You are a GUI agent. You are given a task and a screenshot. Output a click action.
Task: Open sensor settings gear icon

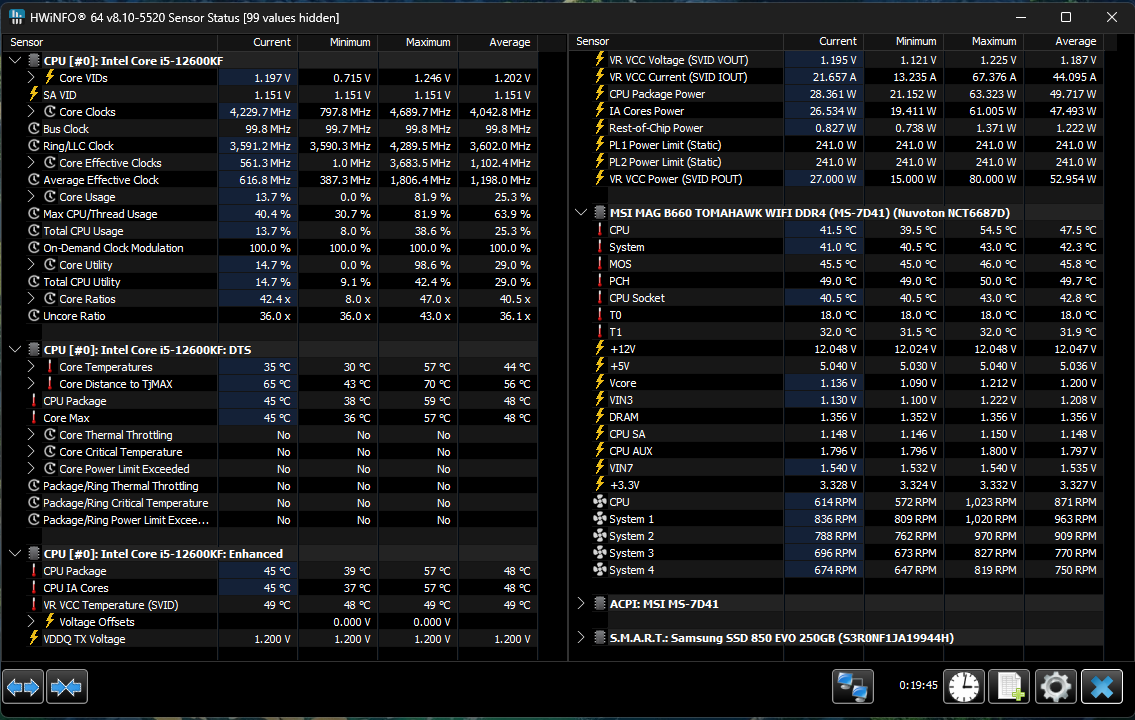pos(1055,687)
